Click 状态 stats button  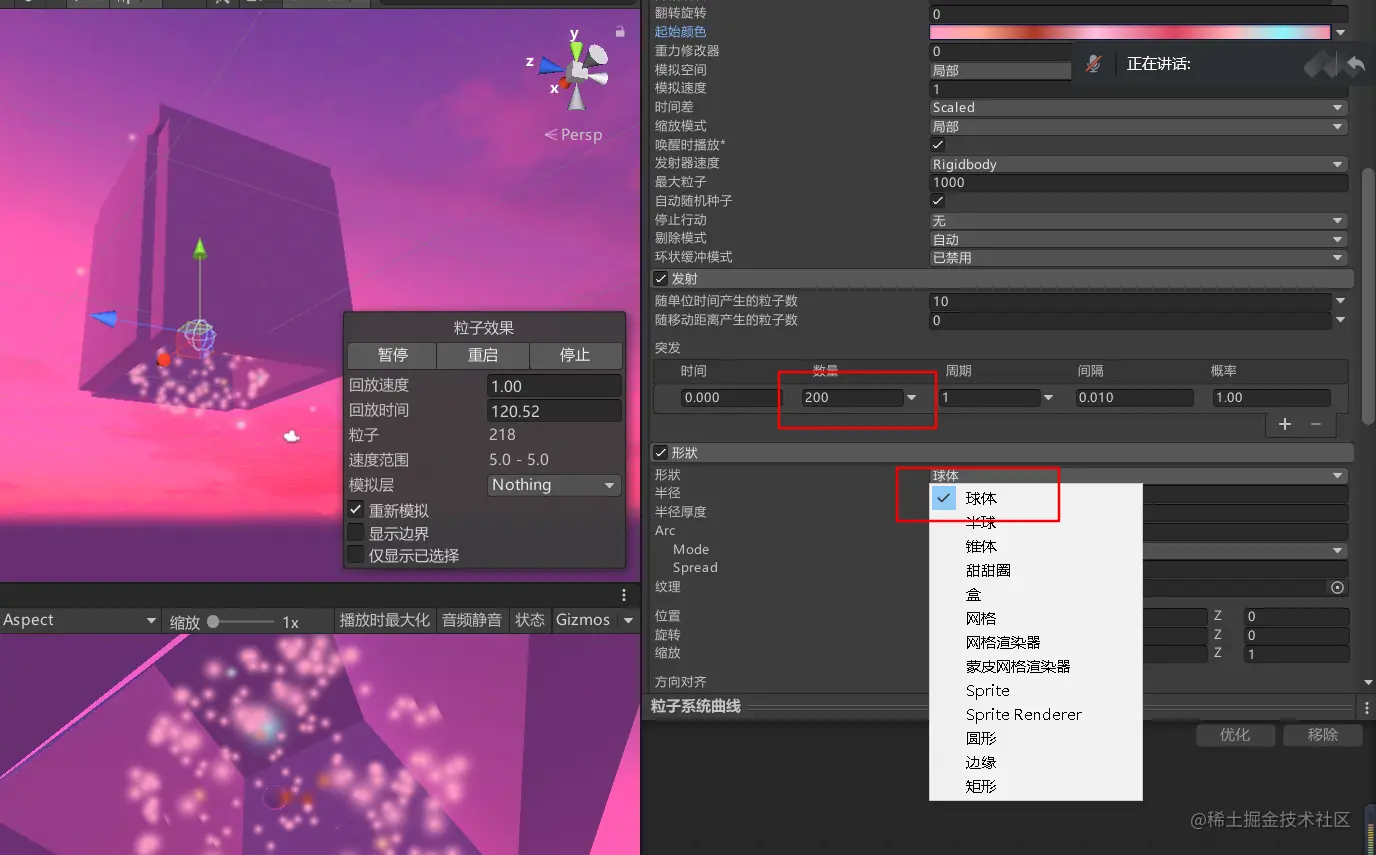530,620
